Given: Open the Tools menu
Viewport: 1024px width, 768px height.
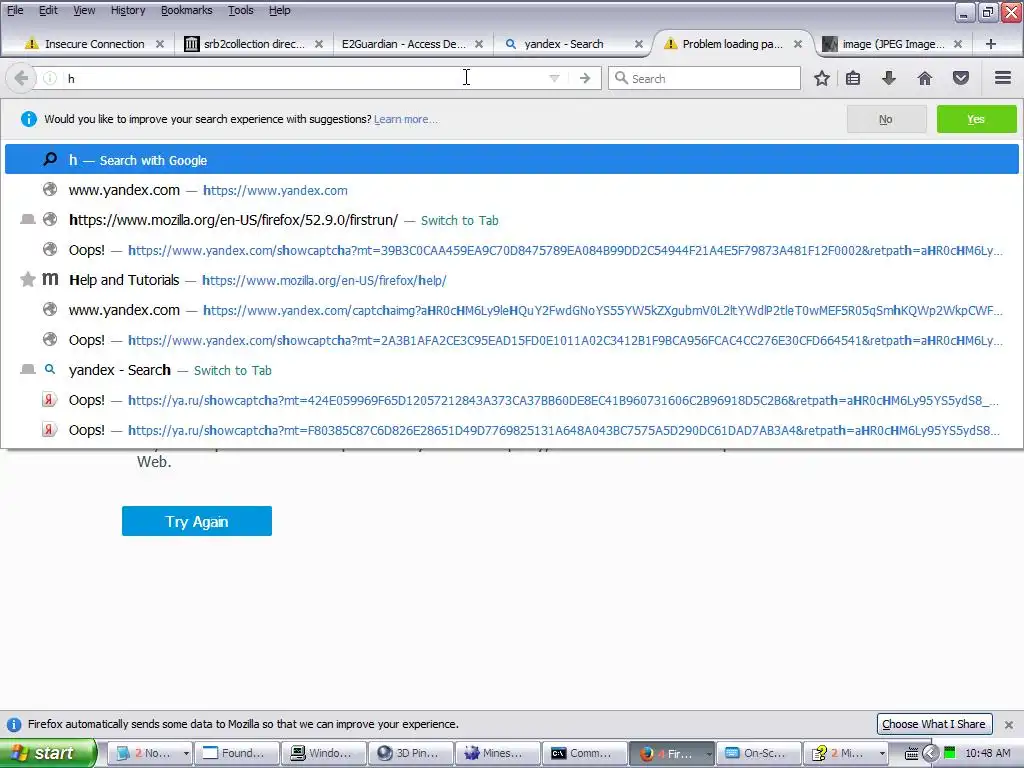Looking at the screenshot, I should (x=240, y=10).
